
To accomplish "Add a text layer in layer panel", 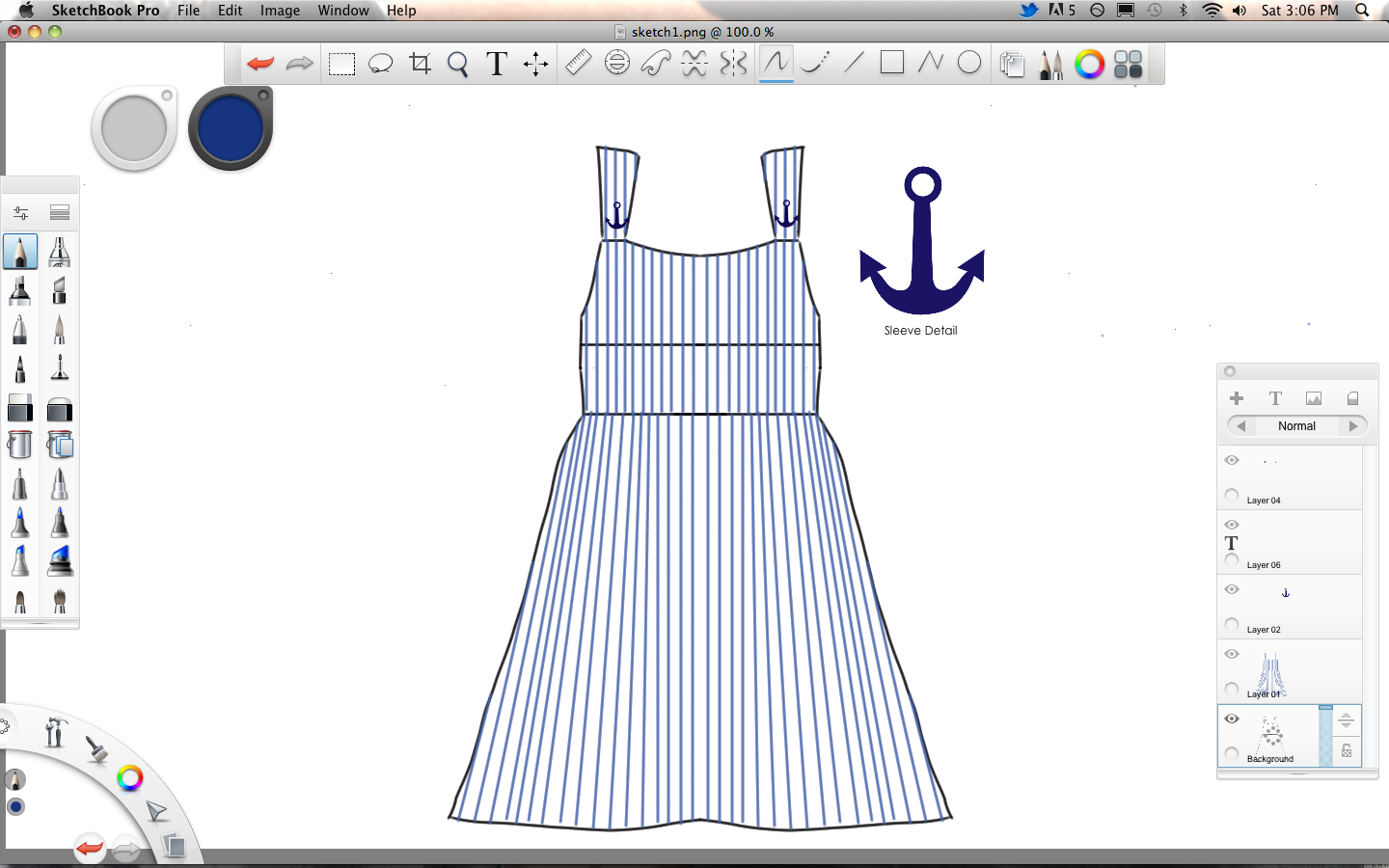I will click(1275, 398).
